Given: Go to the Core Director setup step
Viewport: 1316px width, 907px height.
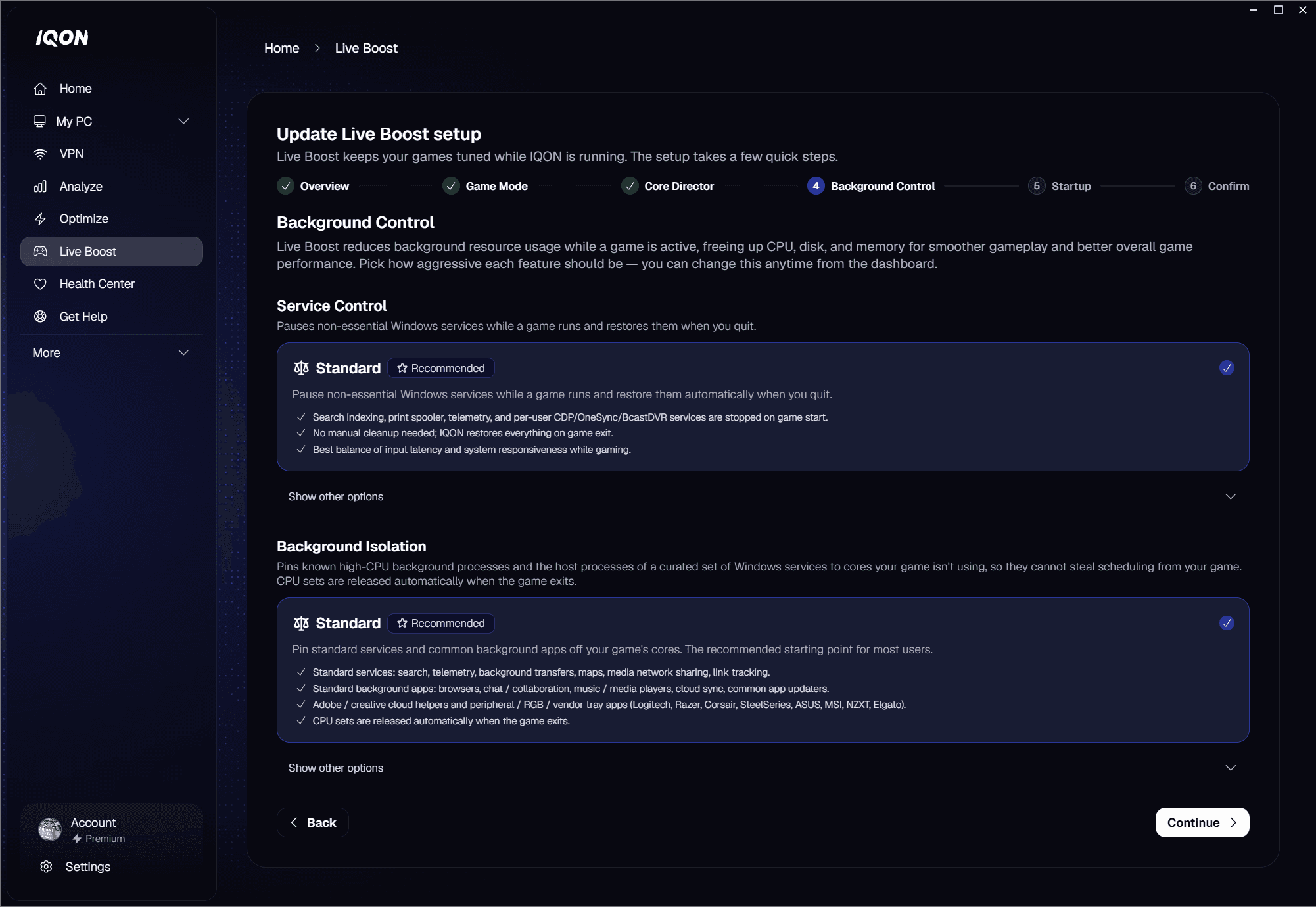Looking at the screenshot, I should tap(668, 186).
